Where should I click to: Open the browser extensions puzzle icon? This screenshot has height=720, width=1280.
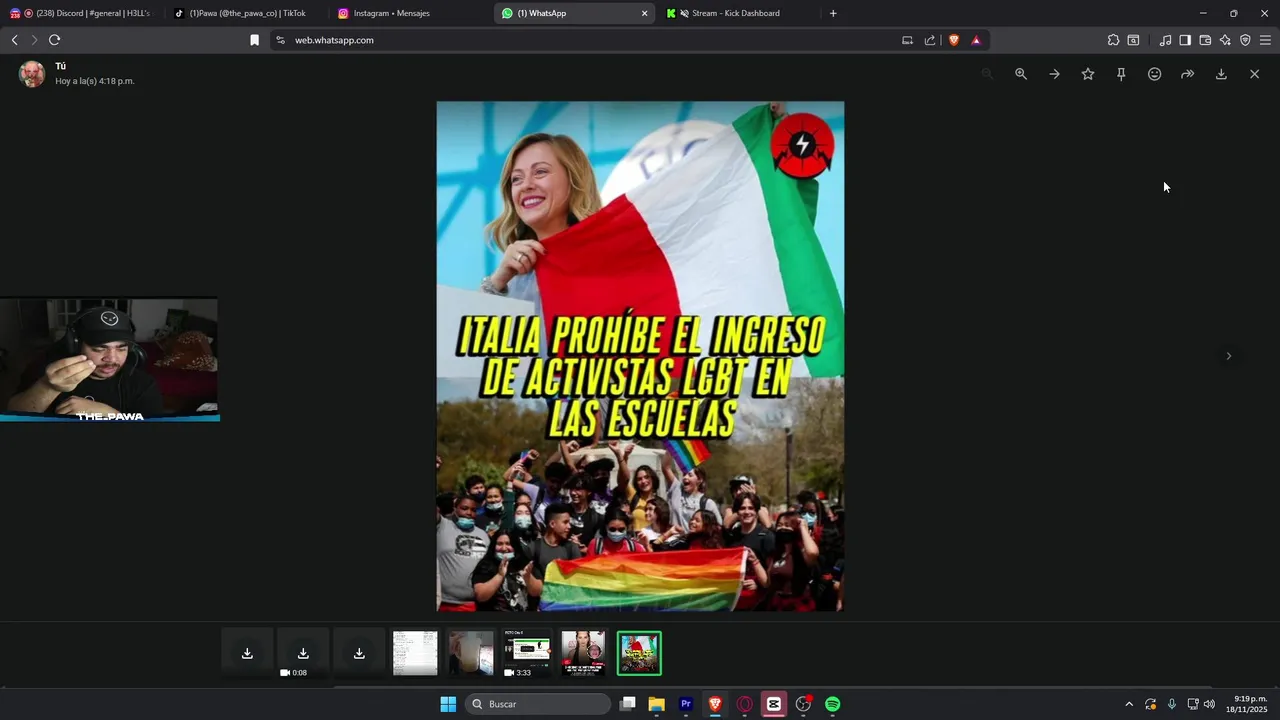tap(1113, 40)
